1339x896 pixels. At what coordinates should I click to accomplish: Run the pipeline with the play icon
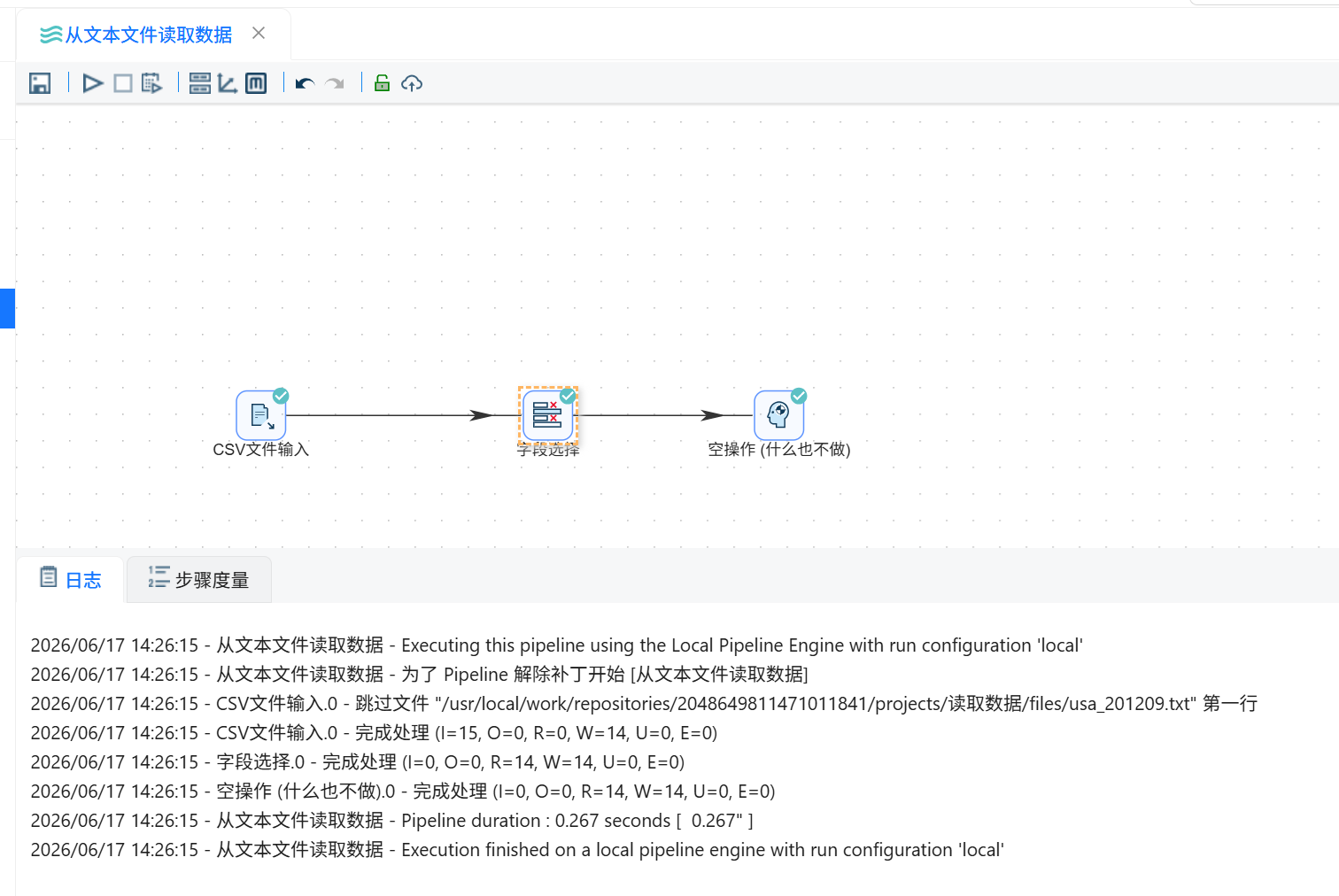coord(93,83)
